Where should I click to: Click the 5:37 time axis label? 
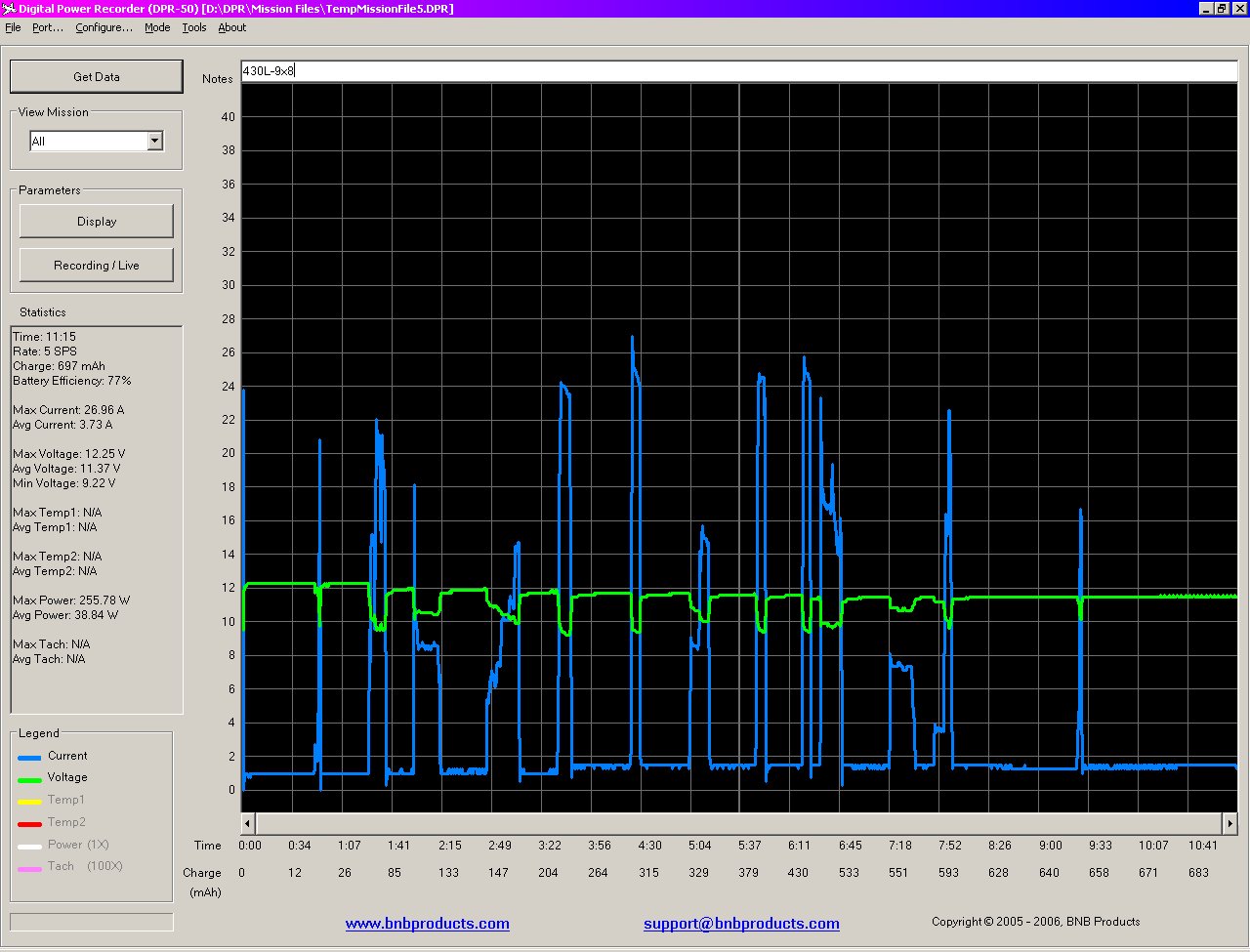click(749, 846)
